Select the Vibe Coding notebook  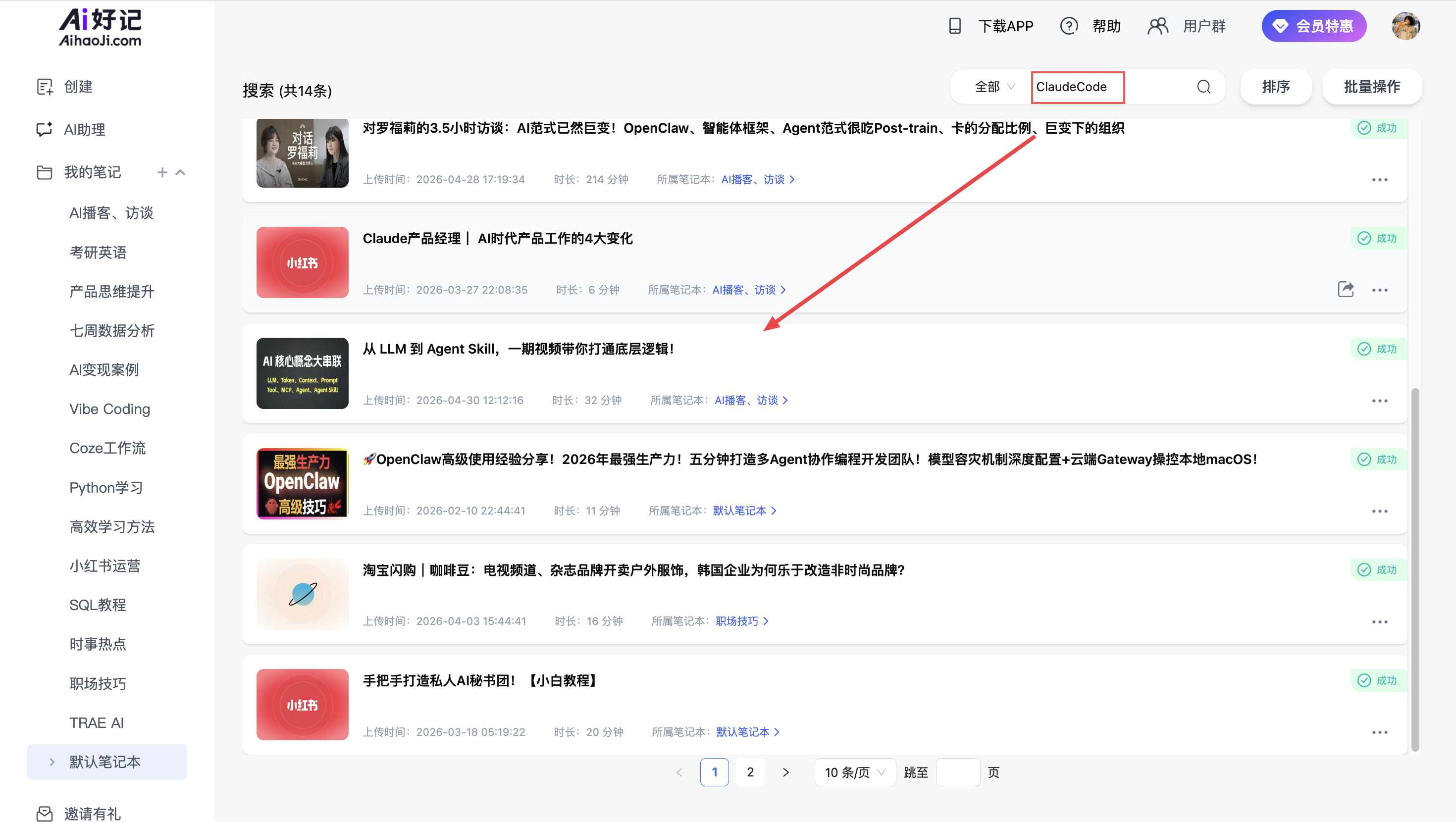pyautogui.click(x=109, y=409)
